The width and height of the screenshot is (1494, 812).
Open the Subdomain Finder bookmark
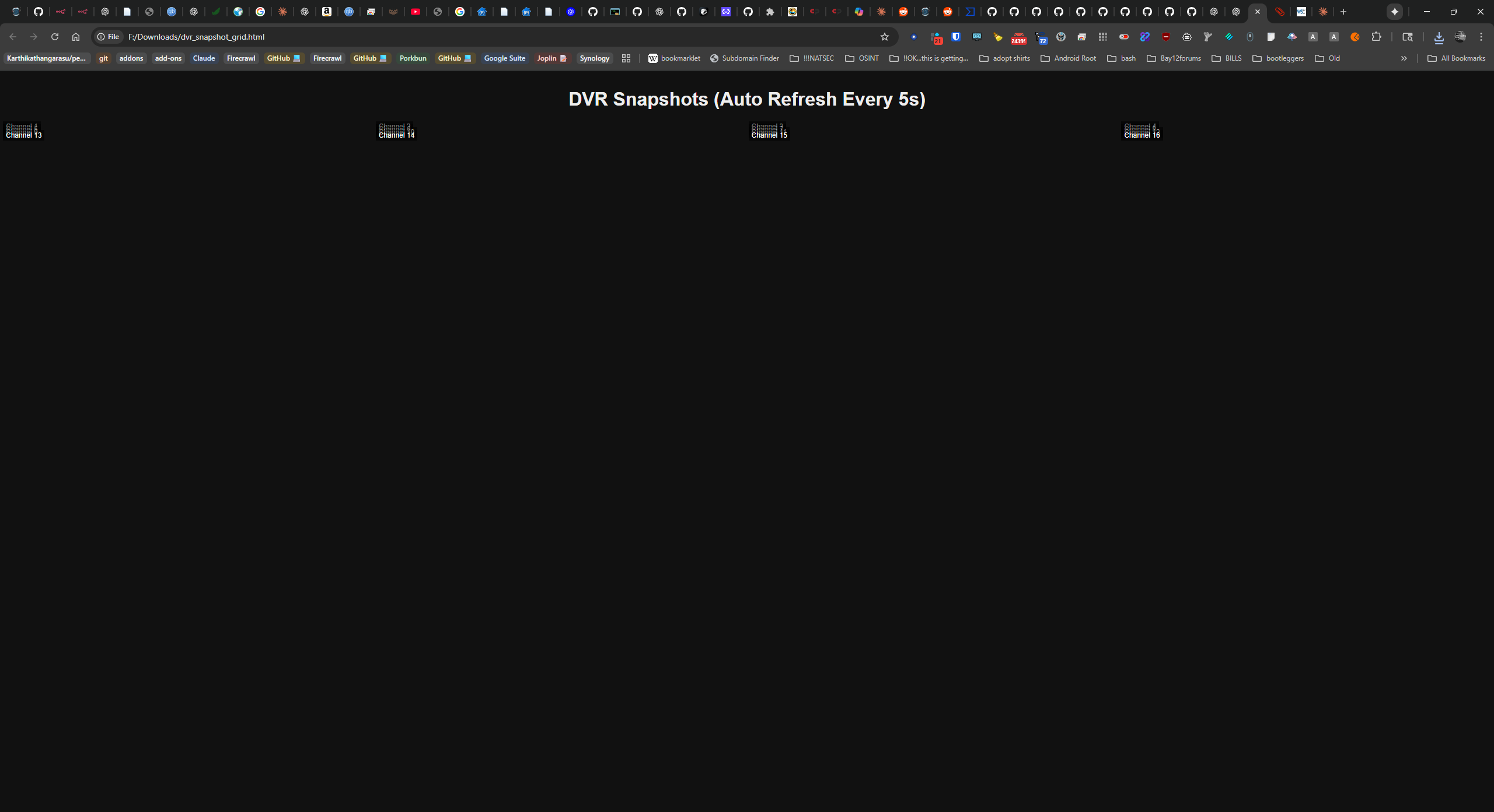pos(745,58)
